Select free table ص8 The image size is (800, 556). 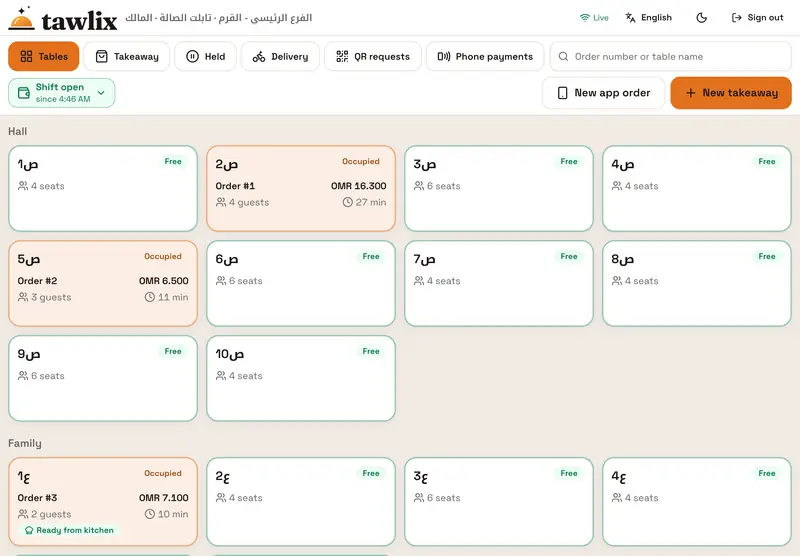pos(697,284)
